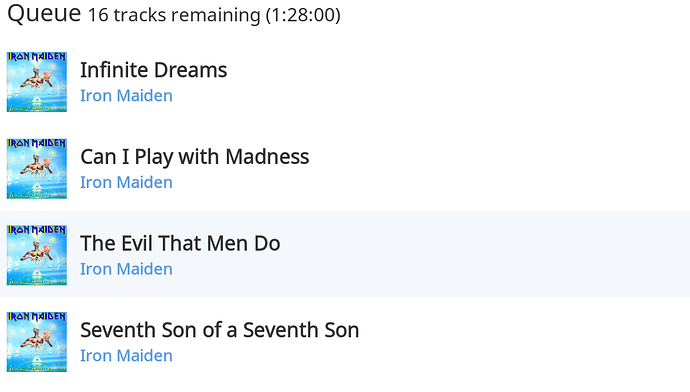Visit Iron Maiden link under The Evil That Men Do
The image size is (690, 392).
click(126, 269)
